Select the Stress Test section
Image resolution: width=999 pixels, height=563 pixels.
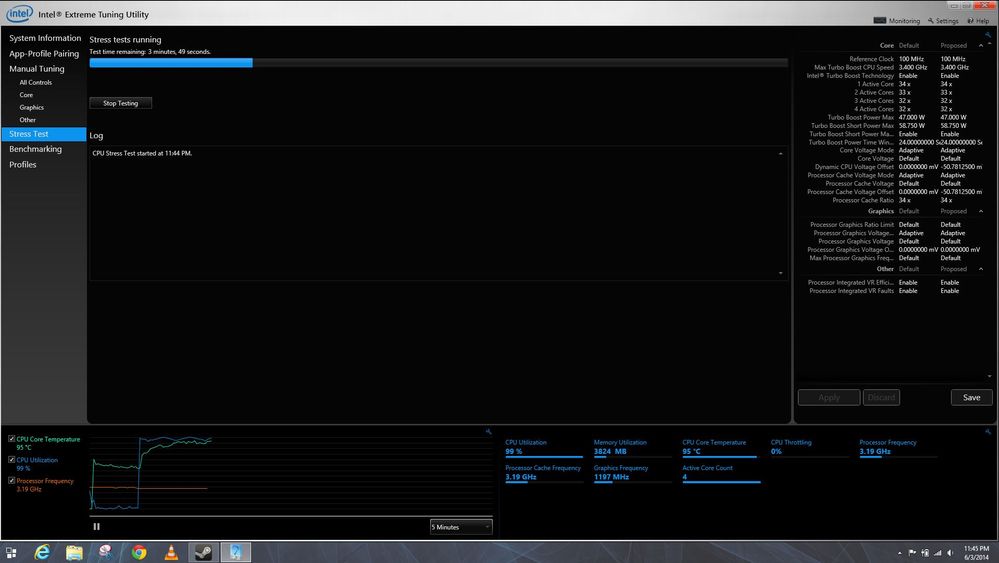tap(43, 134)
